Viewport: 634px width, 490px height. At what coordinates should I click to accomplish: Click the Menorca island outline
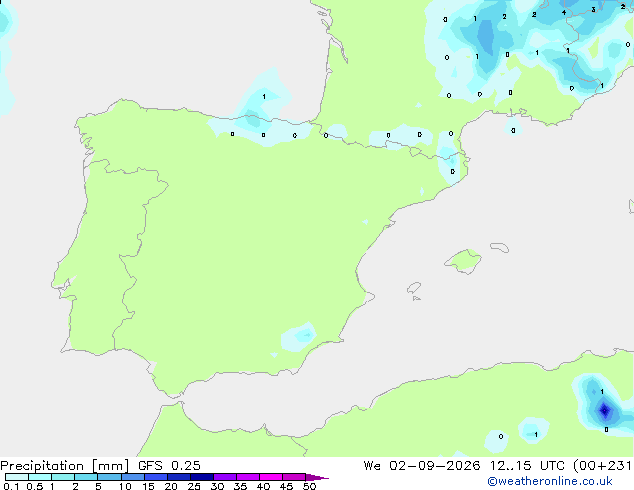pyautogui.click(x=499, y=247)
